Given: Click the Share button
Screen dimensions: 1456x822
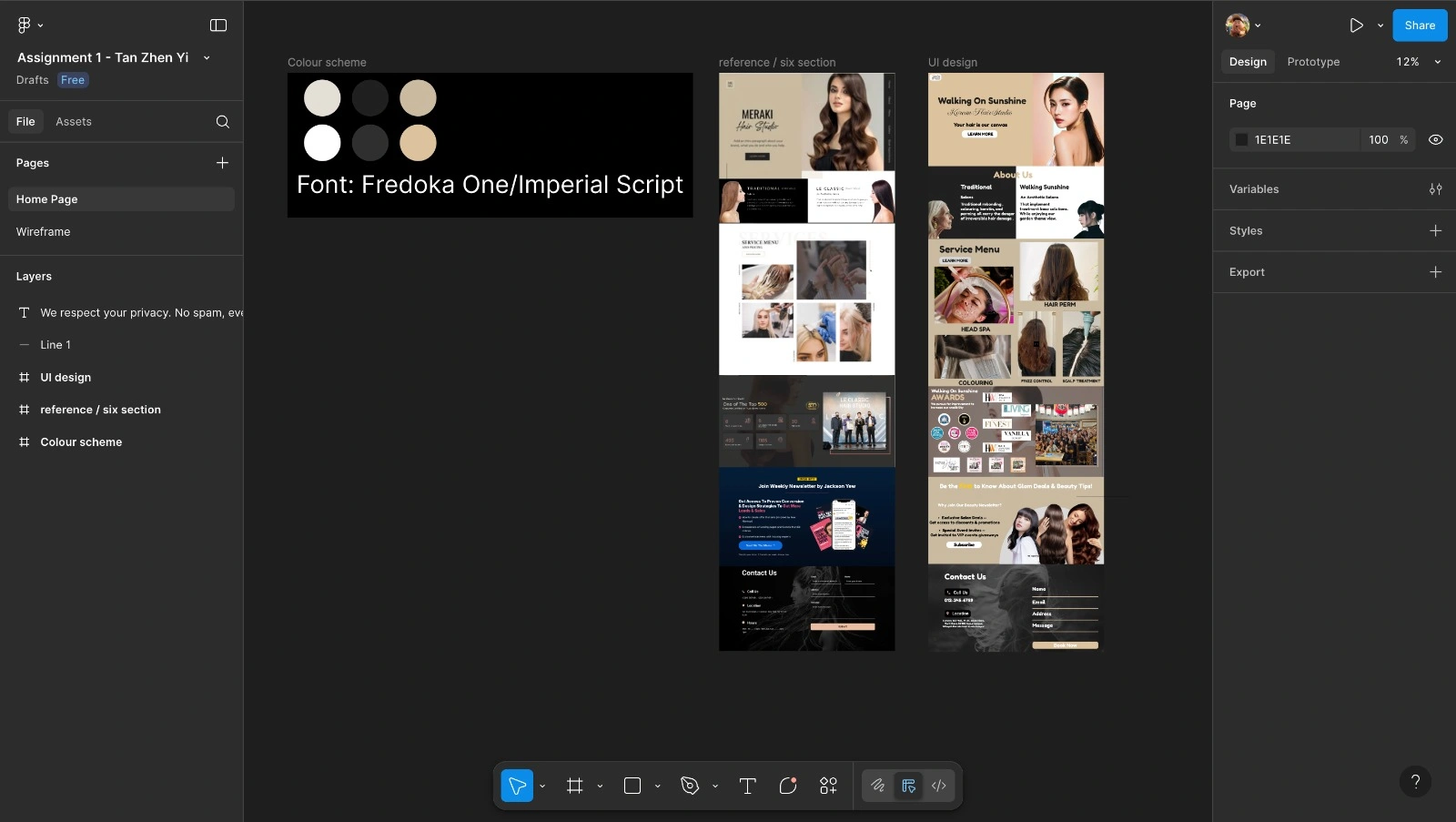Looking at the screenshot, I should (1419, 25).
